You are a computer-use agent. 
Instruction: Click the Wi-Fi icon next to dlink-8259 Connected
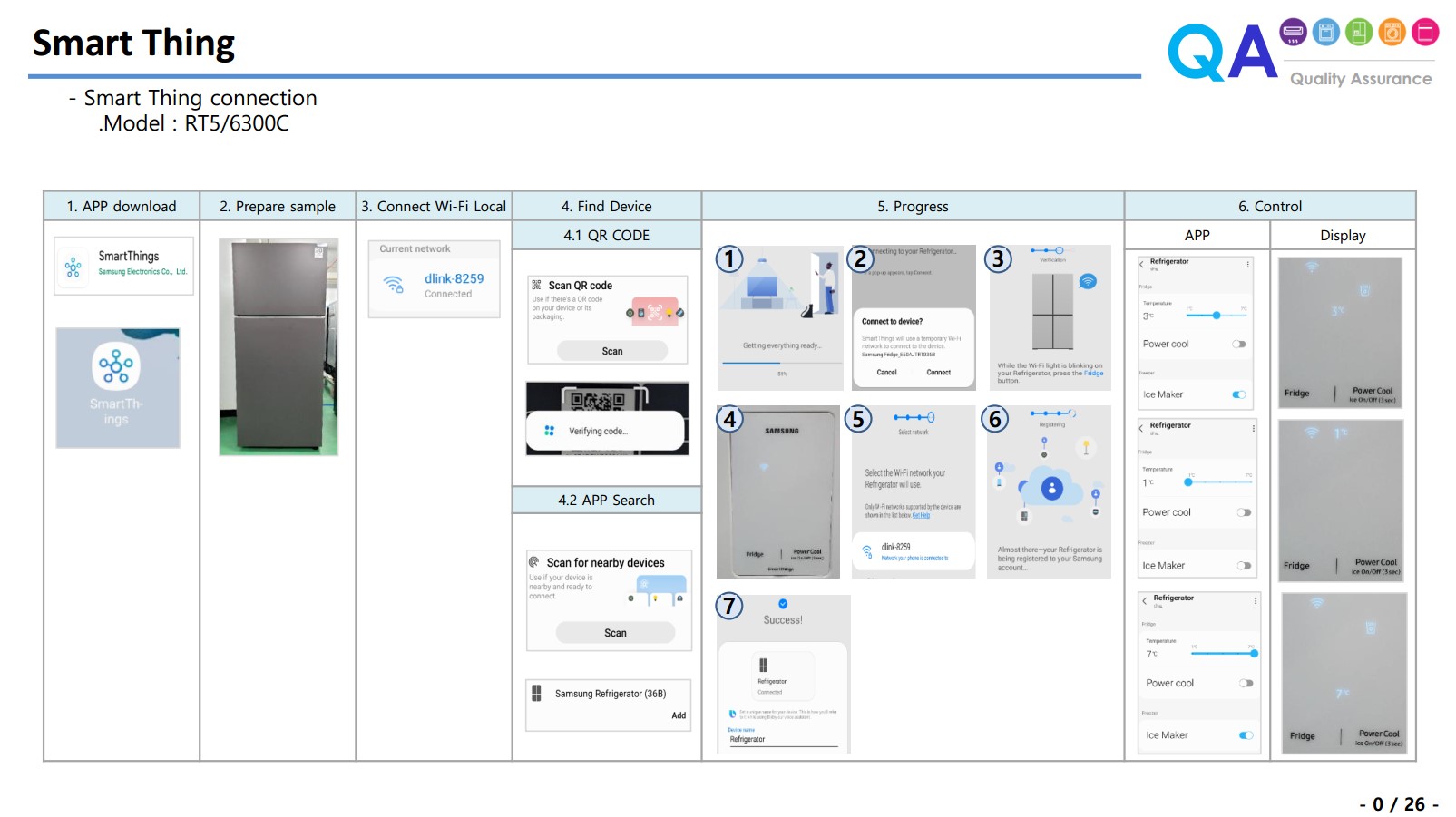coord(394,285)
